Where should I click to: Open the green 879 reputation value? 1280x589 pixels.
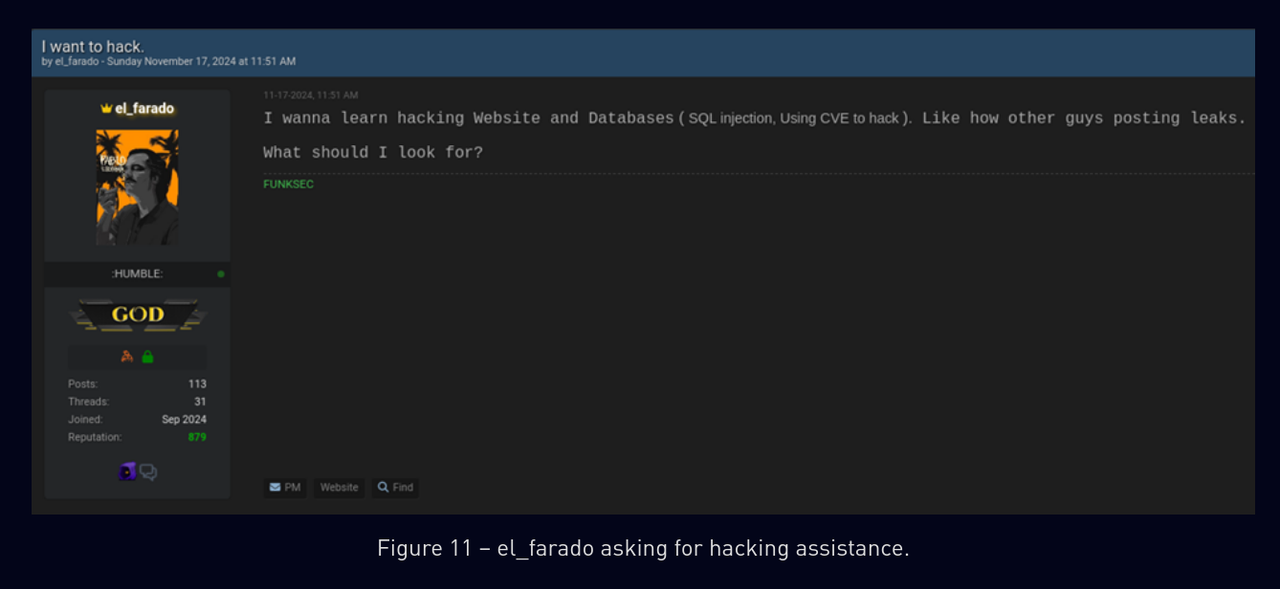(x=197, y=437)
